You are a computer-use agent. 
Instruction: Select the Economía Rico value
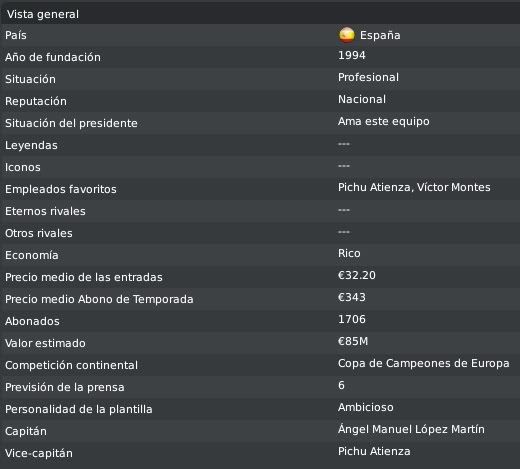pyautogui.click(x=349, y=253)
